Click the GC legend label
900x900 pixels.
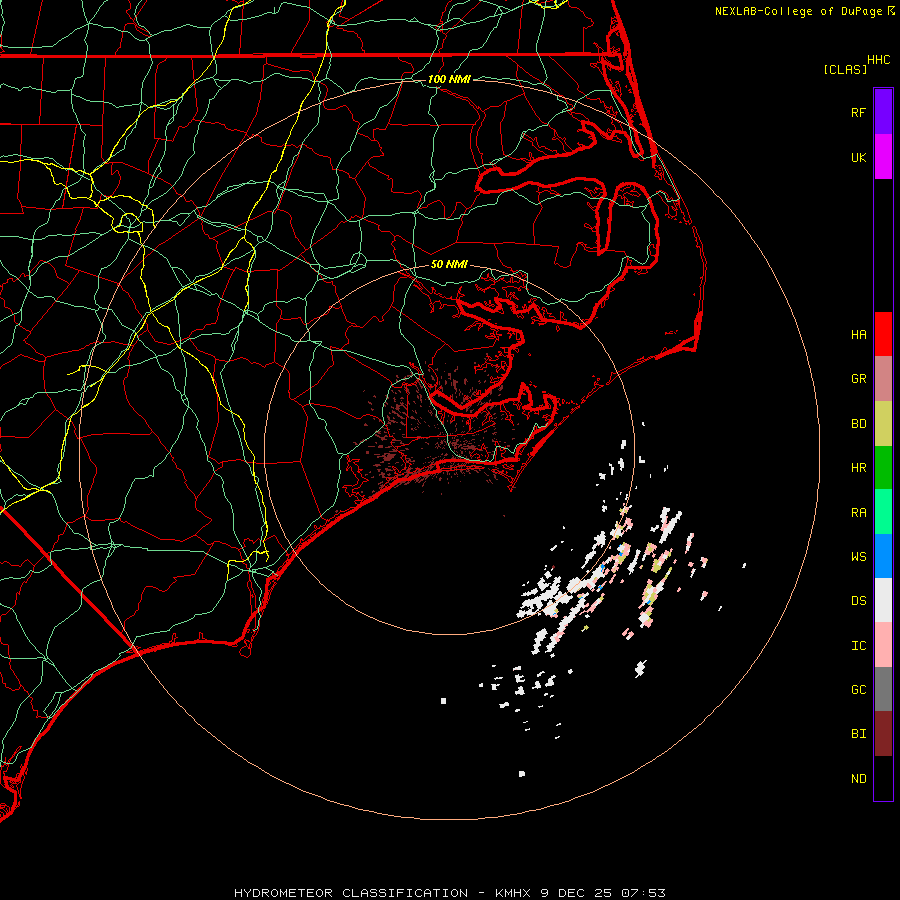pos(858,689)
